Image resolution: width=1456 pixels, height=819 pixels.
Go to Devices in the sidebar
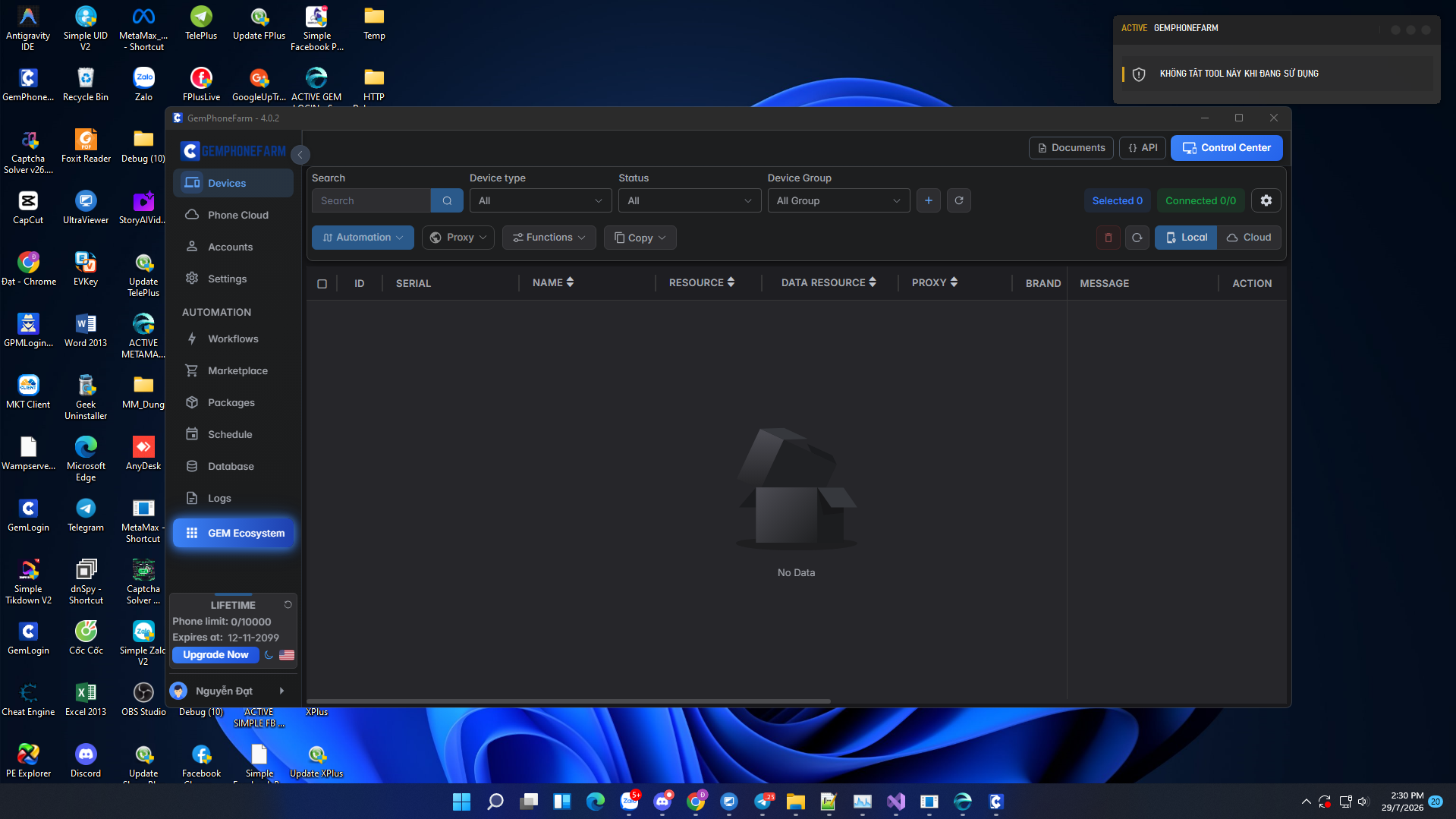pyautogui.click(x=233, y=183)
